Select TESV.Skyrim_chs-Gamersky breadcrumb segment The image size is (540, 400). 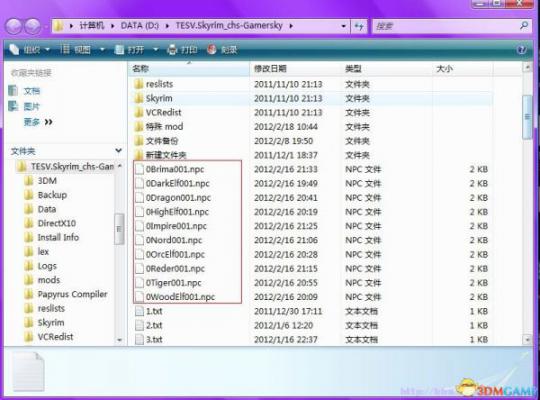coord(229,25)
